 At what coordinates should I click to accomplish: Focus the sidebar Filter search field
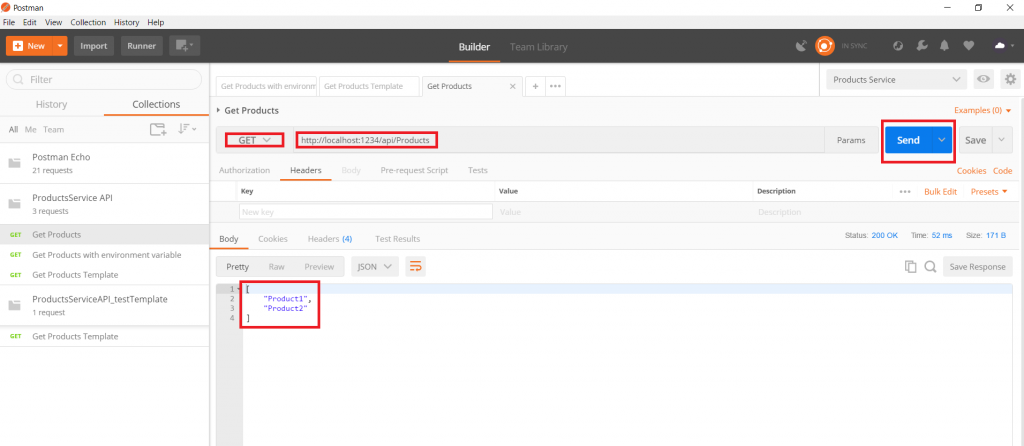(x=104, y=79)
